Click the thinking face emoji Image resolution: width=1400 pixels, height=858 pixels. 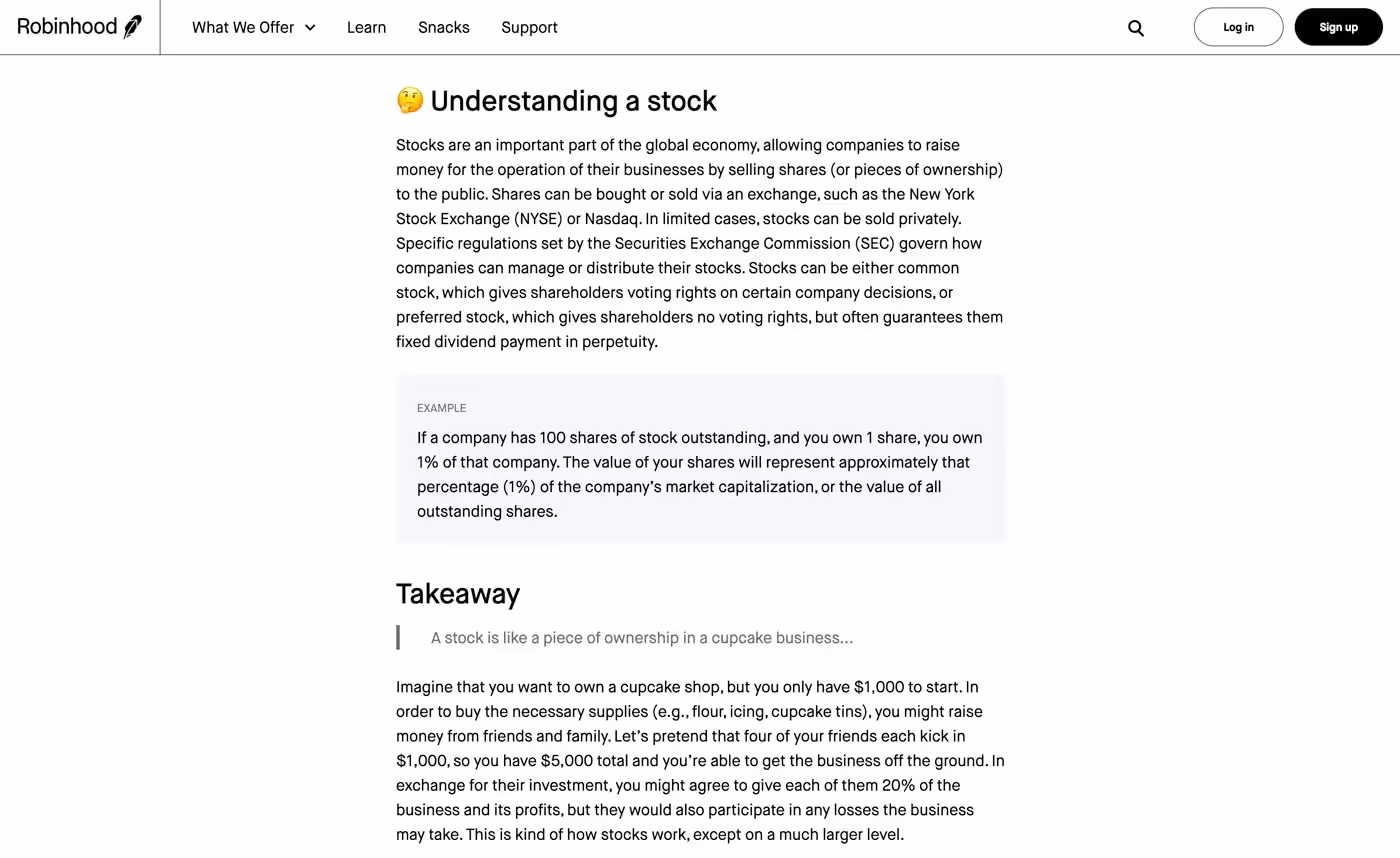click(x=410, y=101)
